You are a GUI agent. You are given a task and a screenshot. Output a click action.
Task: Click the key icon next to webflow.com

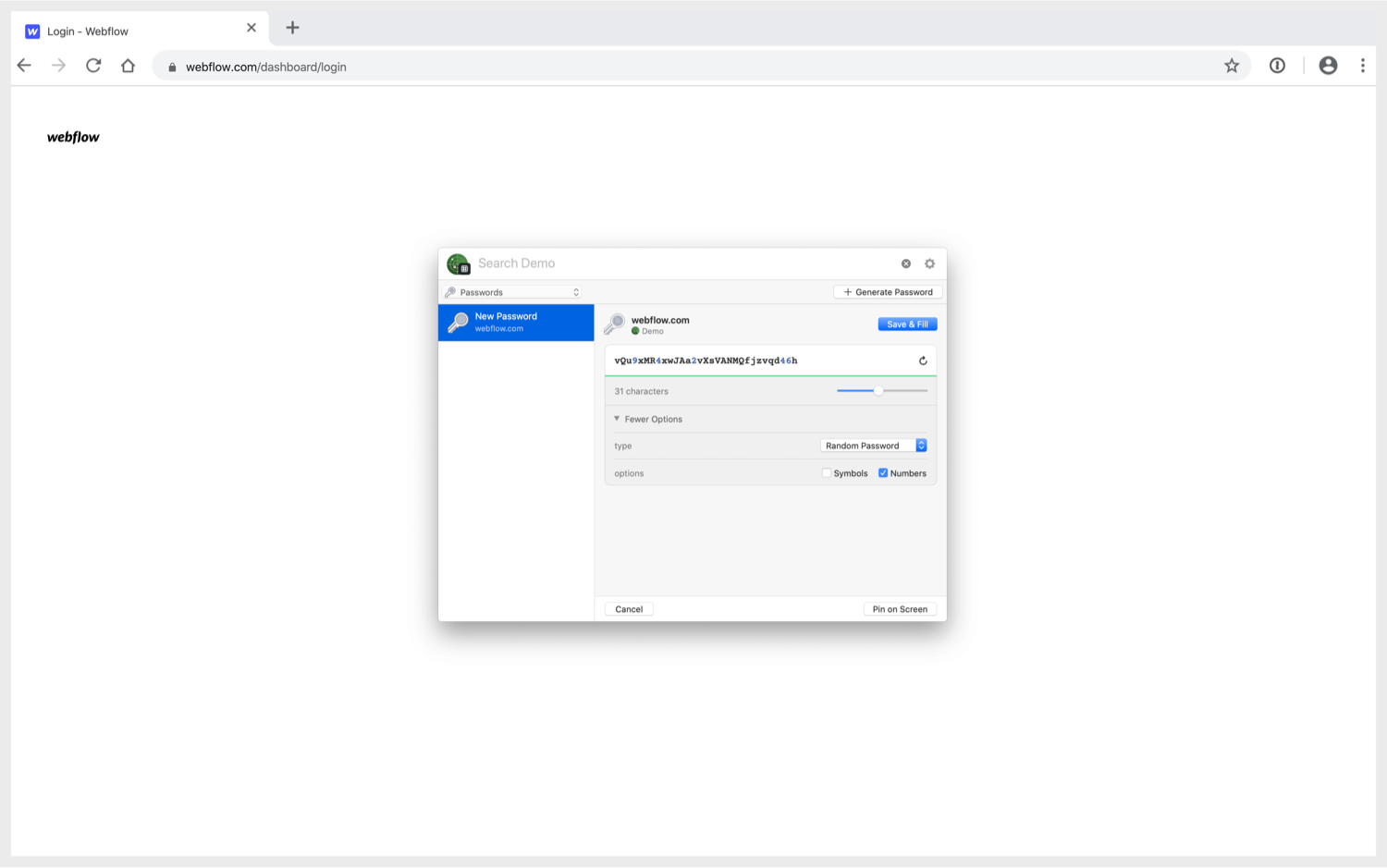click(614, 324)
